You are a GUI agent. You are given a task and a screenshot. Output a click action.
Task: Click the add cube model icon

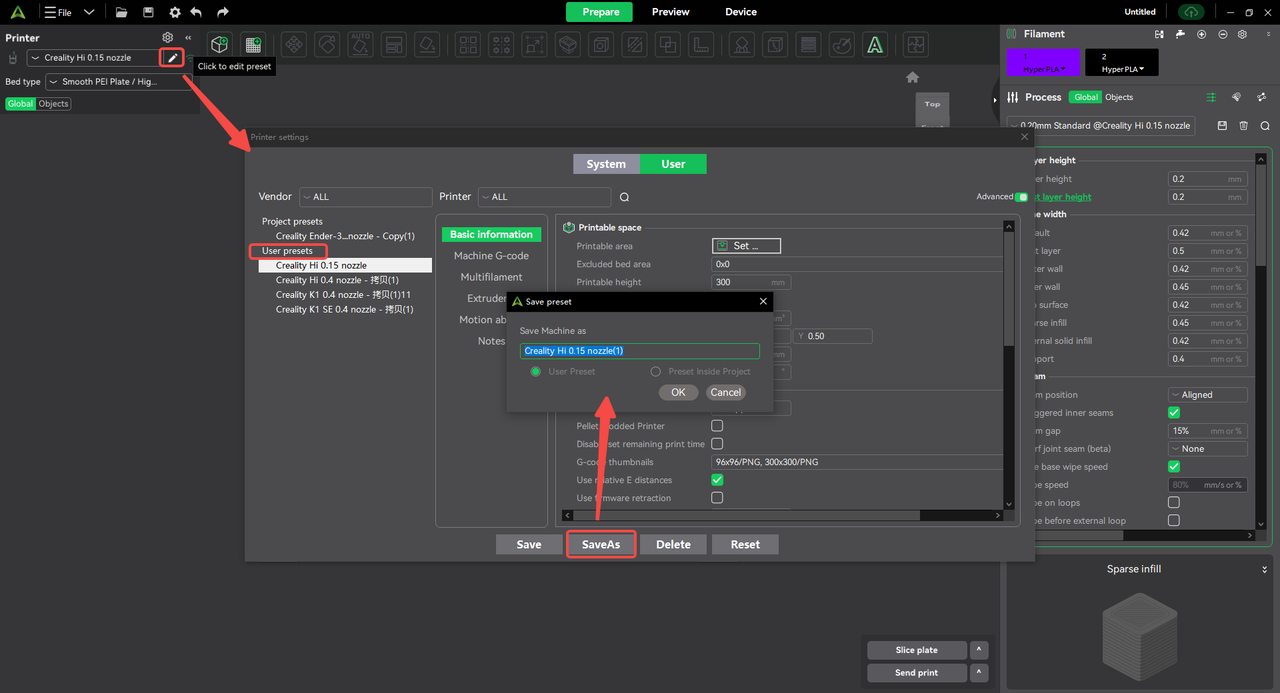pyautogui.click(x=220, y=45)
